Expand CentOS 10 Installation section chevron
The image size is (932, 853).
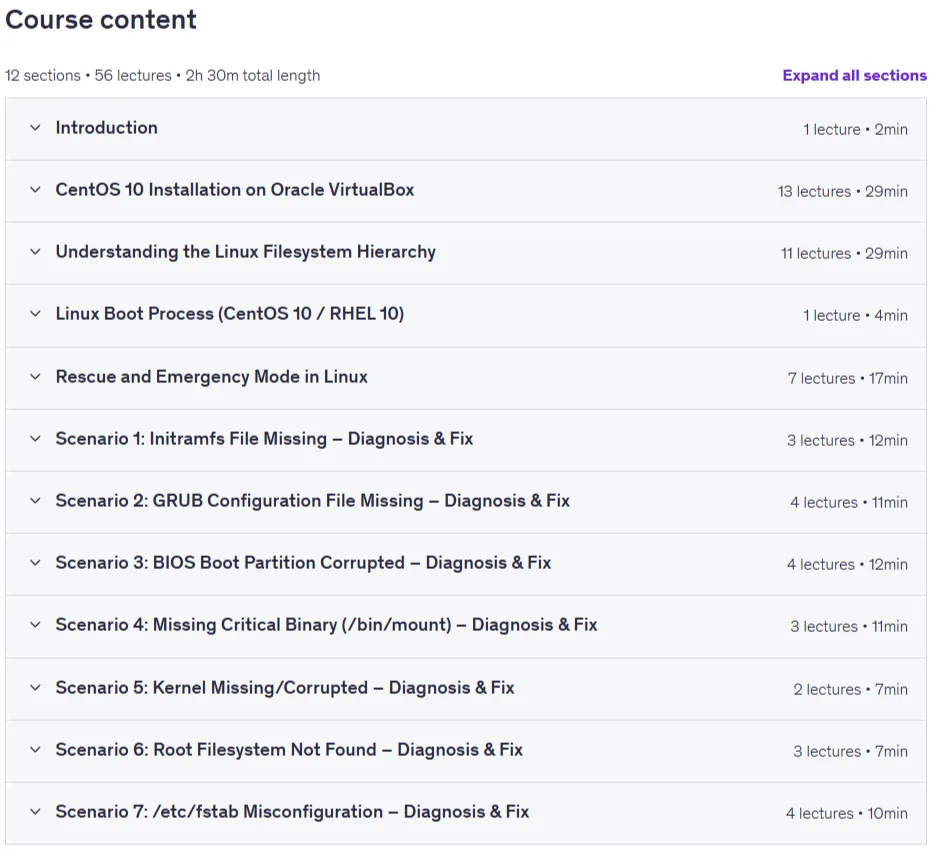pyautogui.click(x=36, y=190)
